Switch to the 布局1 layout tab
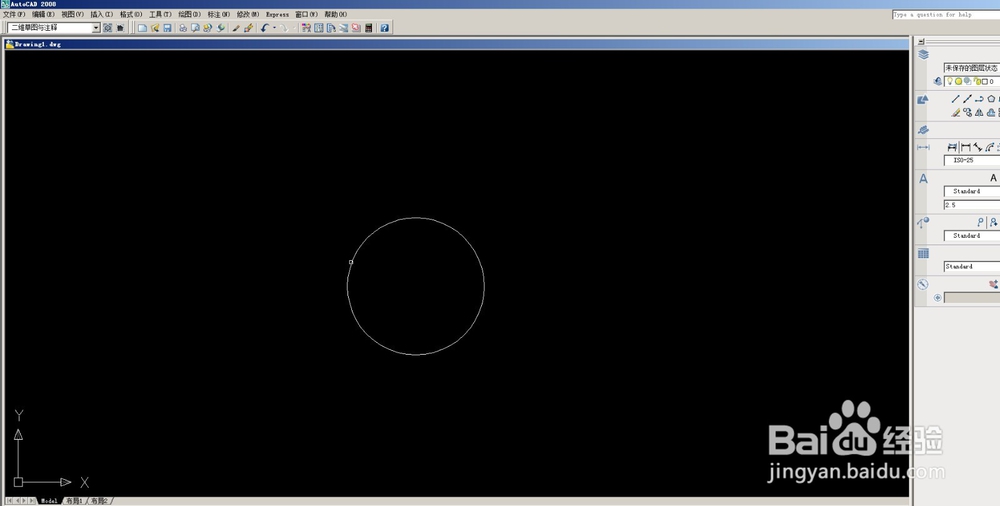The width and height of the screenshot is (1000, 506). pos(75,502)
